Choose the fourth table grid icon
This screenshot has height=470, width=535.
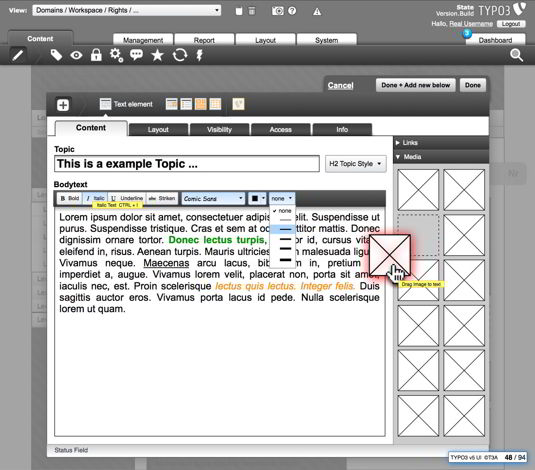pos(215,104)
